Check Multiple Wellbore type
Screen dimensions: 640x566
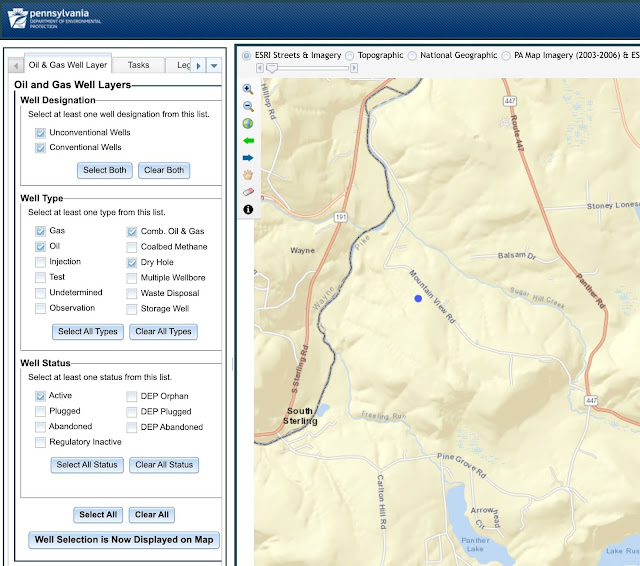(x=131, y=278)
